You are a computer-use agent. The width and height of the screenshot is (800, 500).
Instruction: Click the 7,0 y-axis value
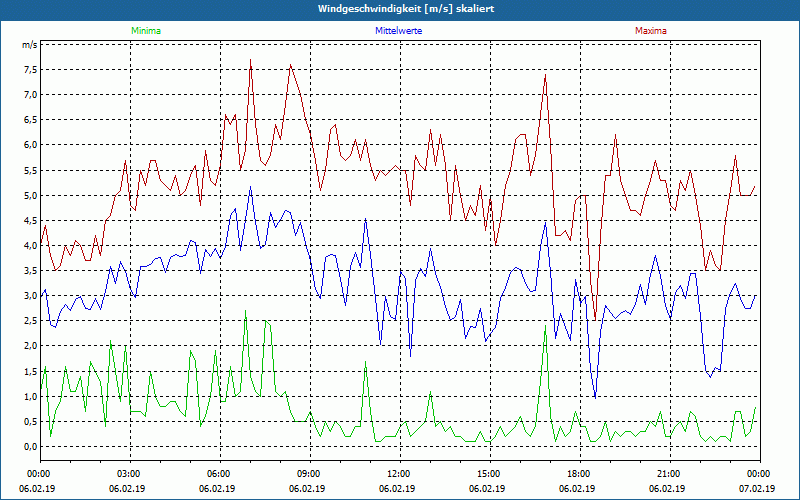click(31, 95)
